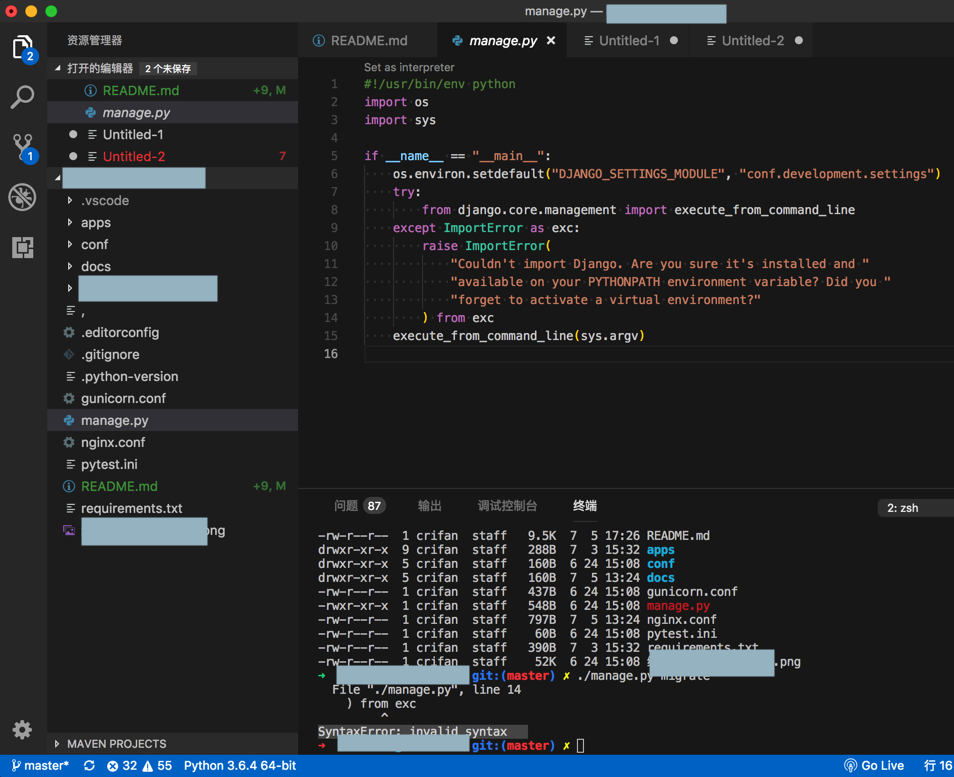Open the terminal selector dropdown showing zsh
Image resolution: width=954 pixels, height=777 pixels.
click(912, 508)
